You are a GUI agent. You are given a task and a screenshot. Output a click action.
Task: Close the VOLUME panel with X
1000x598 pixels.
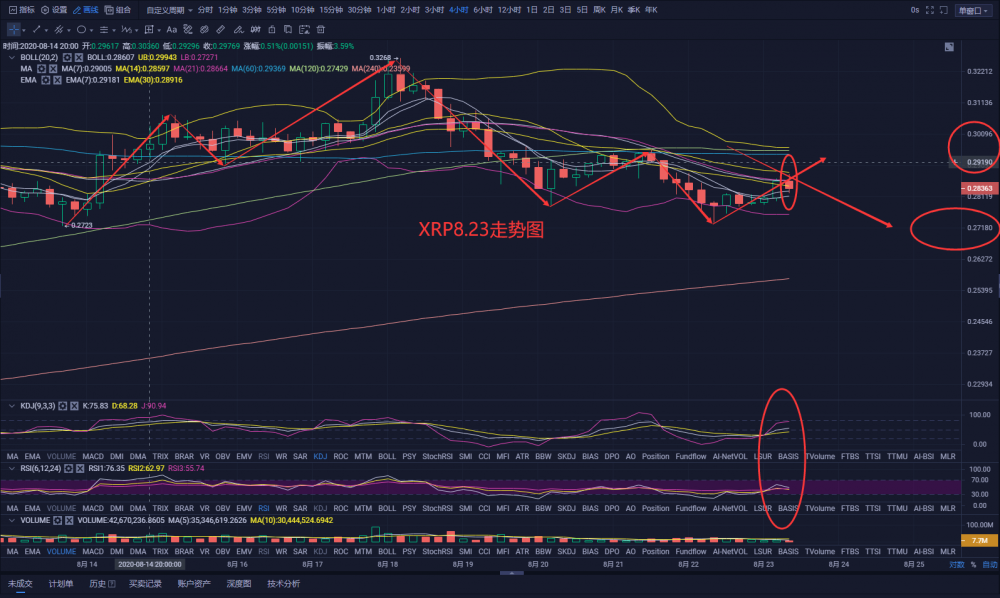[70, 521]
